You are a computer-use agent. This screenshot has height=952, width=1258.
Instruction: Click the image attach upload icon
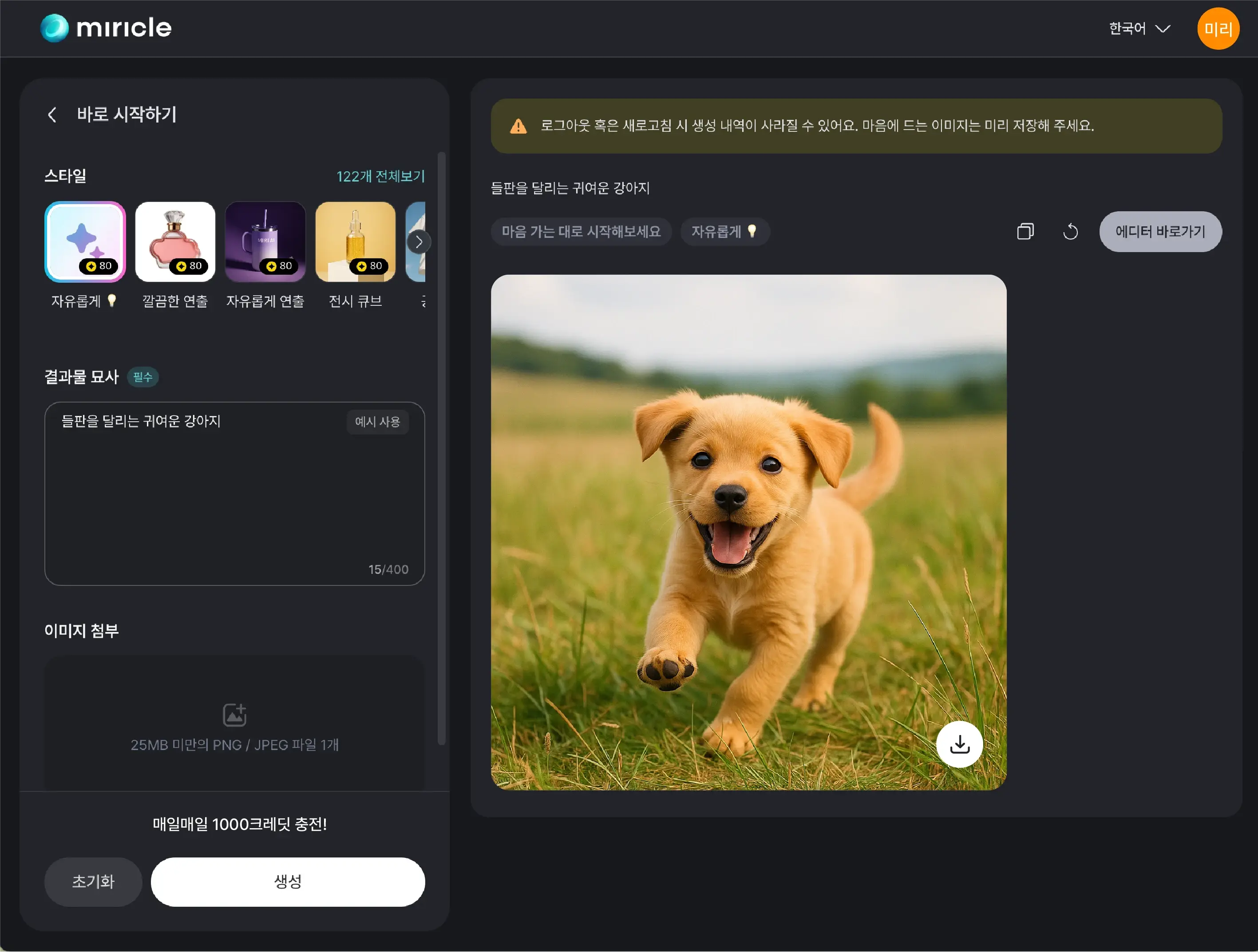click(x=234, y=715)
